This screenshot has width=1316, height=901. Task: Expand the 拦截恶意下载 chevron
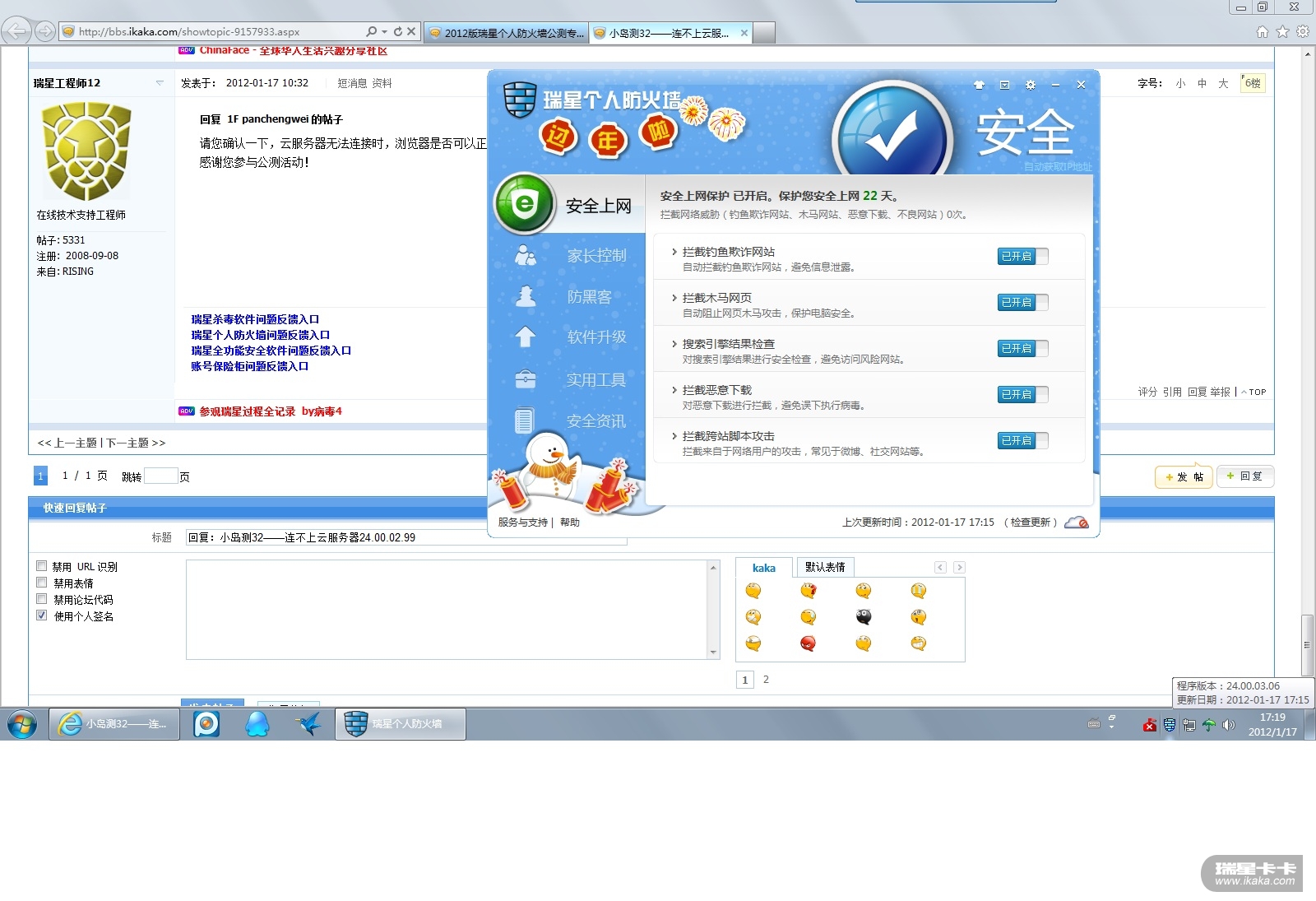(674, 390)
